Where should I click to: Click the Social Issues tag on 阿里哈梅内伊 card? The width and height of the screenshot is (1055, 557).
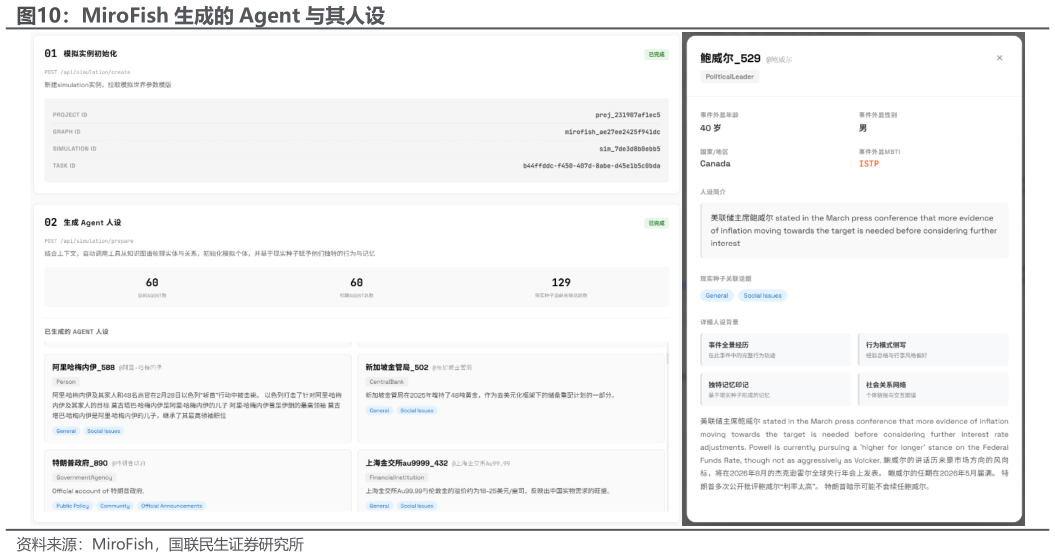tap(104, 431)
